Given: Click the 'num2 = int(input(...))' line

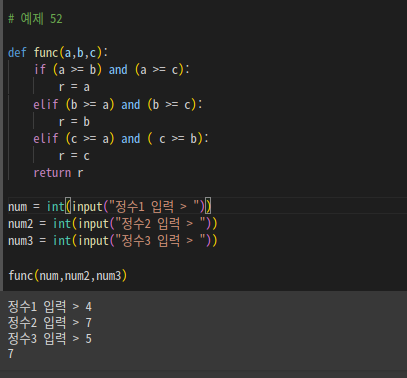Looking at the screenshot, I should [113, 224].
